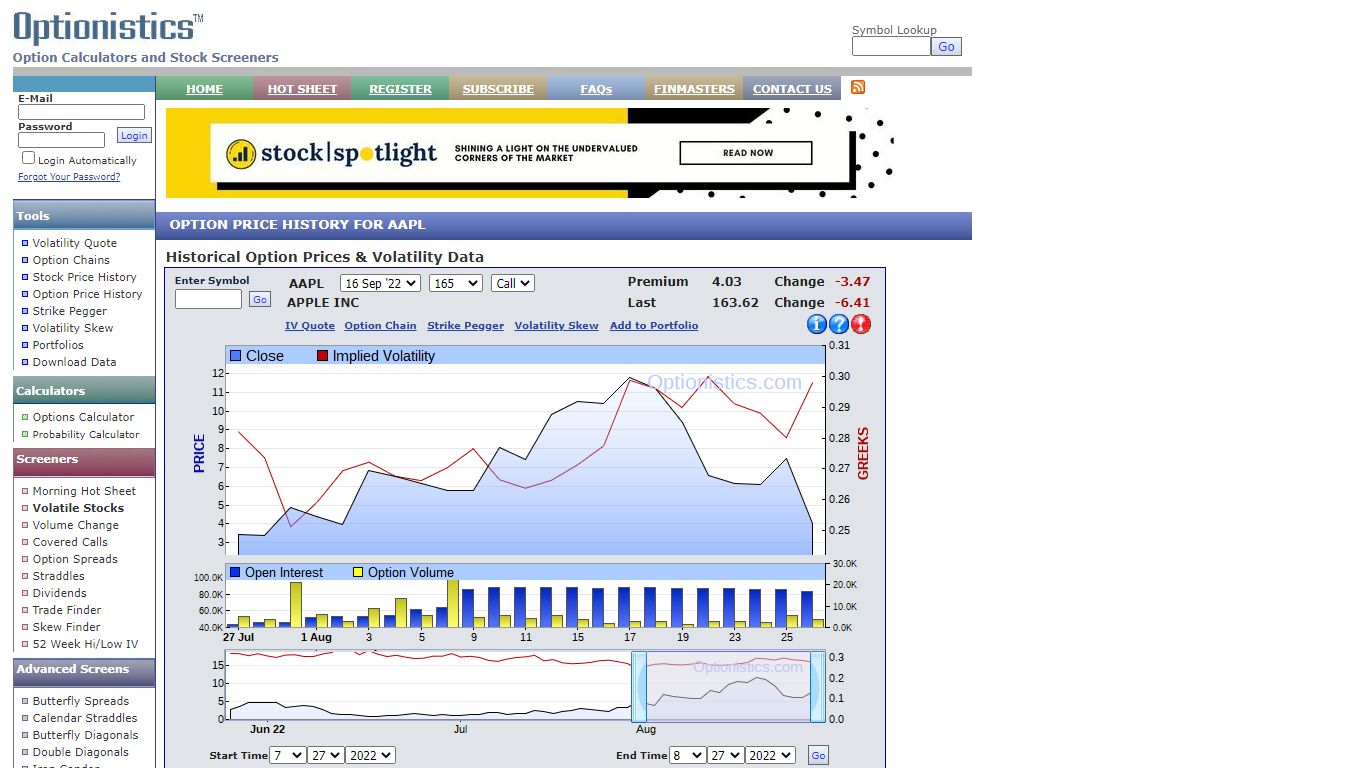Click the Options Calculator bullet icon
Viewport: 1366px width, 768px height.
25,417
